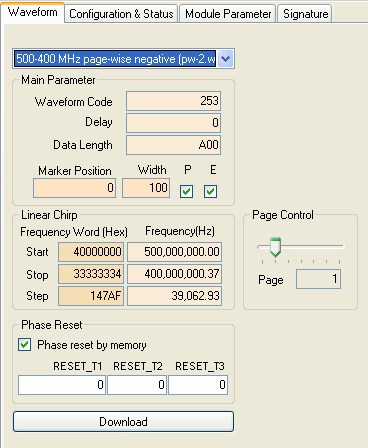
Task: Click the Step frequency word hex field
Action: (91, 296)
